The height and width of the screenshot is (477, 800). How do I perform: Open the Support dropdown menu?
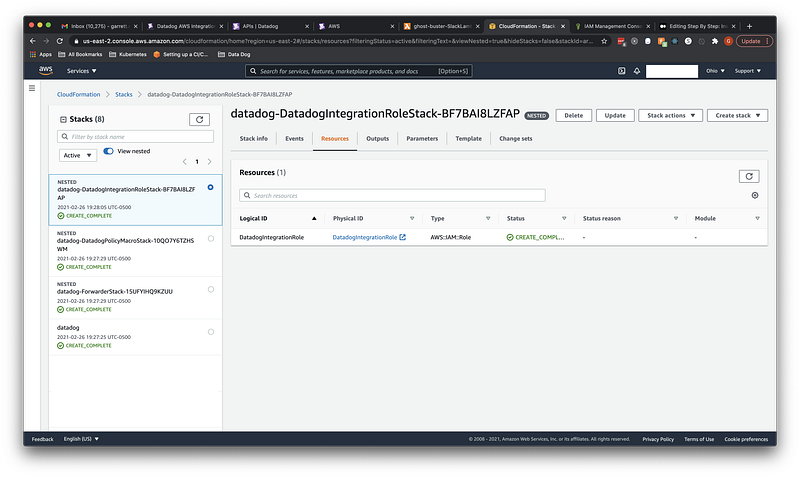tap(748, 71)
